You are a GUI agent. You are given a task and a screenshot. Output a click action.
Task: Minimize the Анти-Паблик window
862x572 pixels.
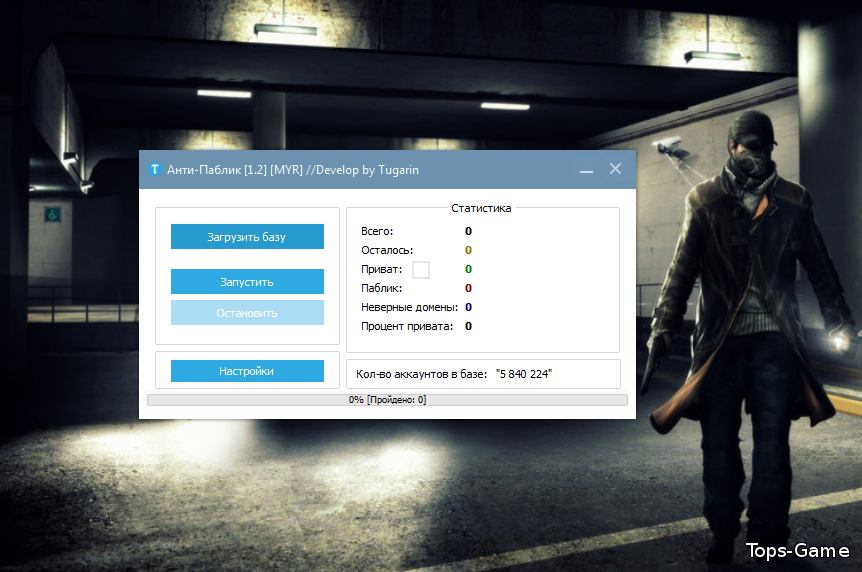click(x=587, y=170)
